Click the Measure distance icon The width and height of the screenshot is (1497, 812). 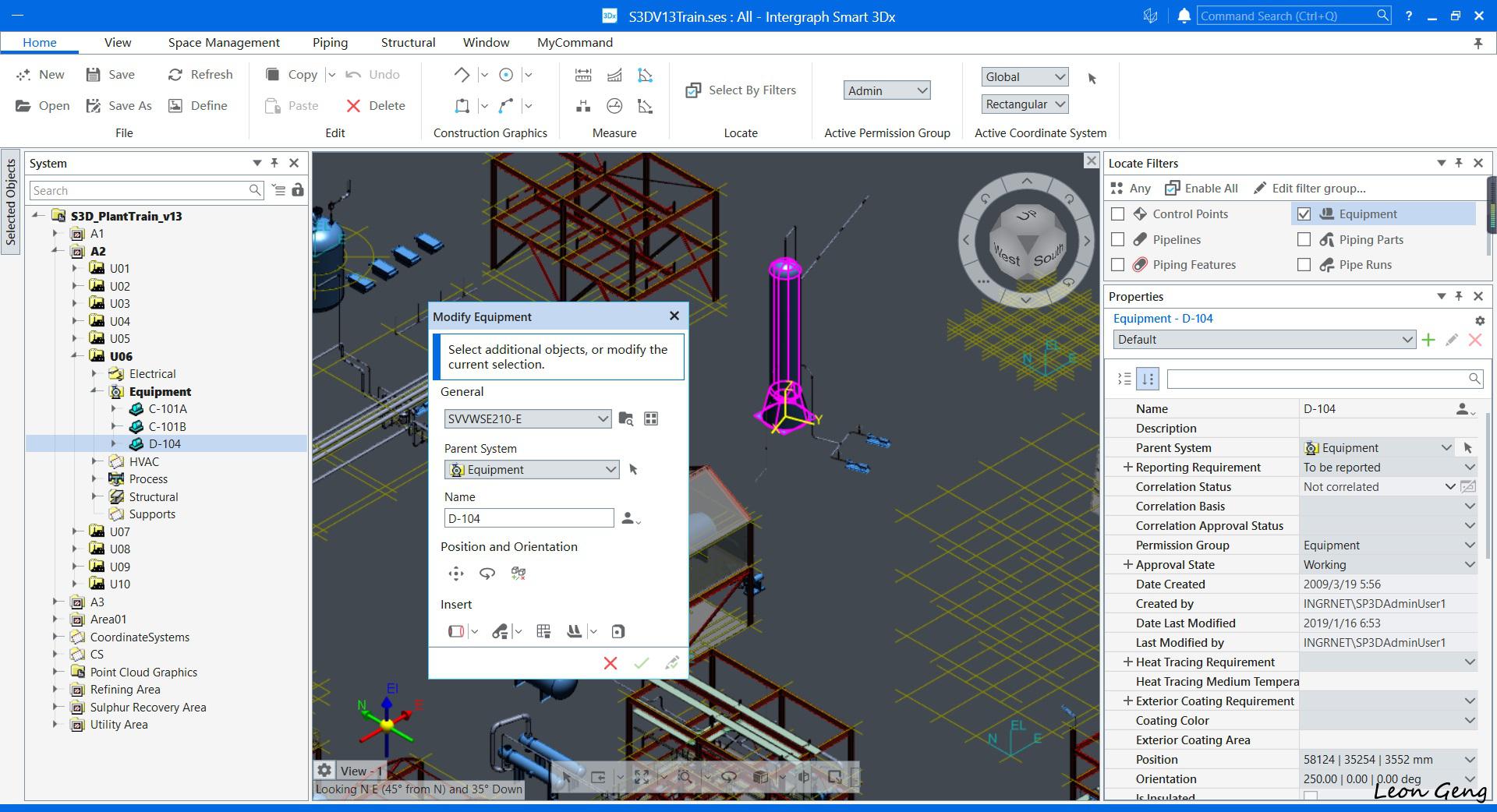tap(583, 75)
